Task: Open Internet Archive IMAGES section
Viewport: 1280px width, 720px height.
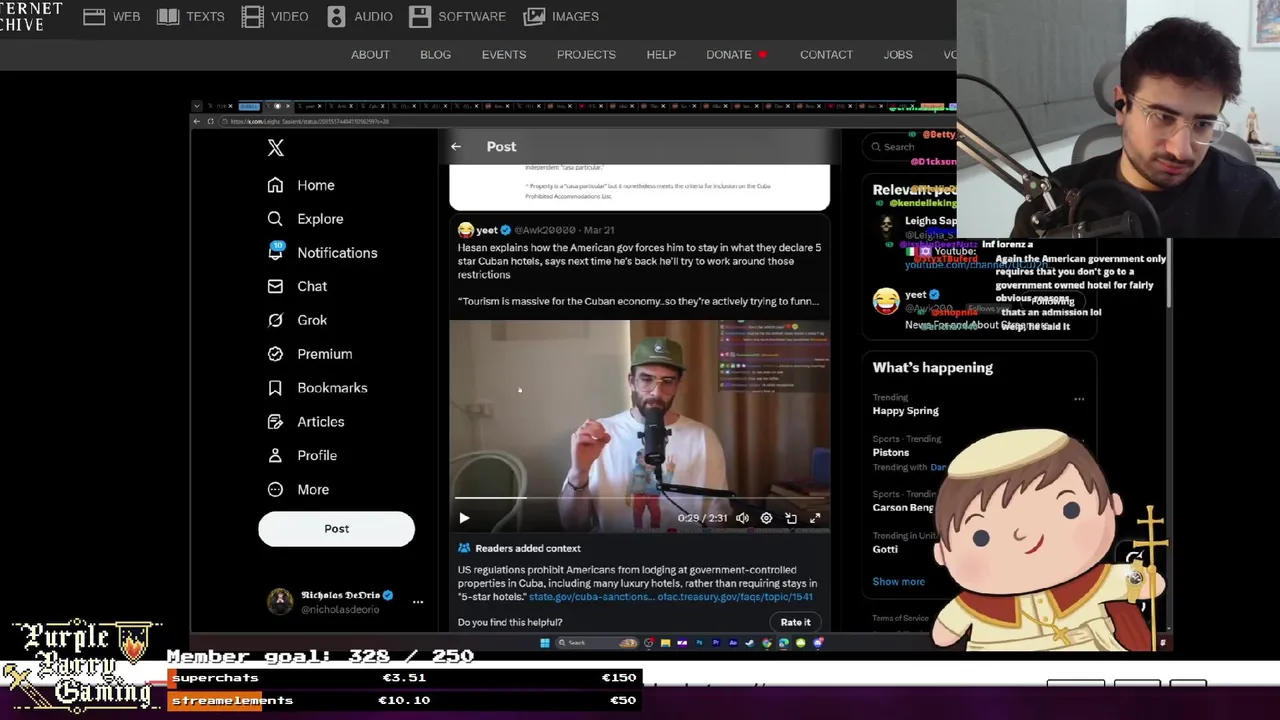Action: coord(561,16)
